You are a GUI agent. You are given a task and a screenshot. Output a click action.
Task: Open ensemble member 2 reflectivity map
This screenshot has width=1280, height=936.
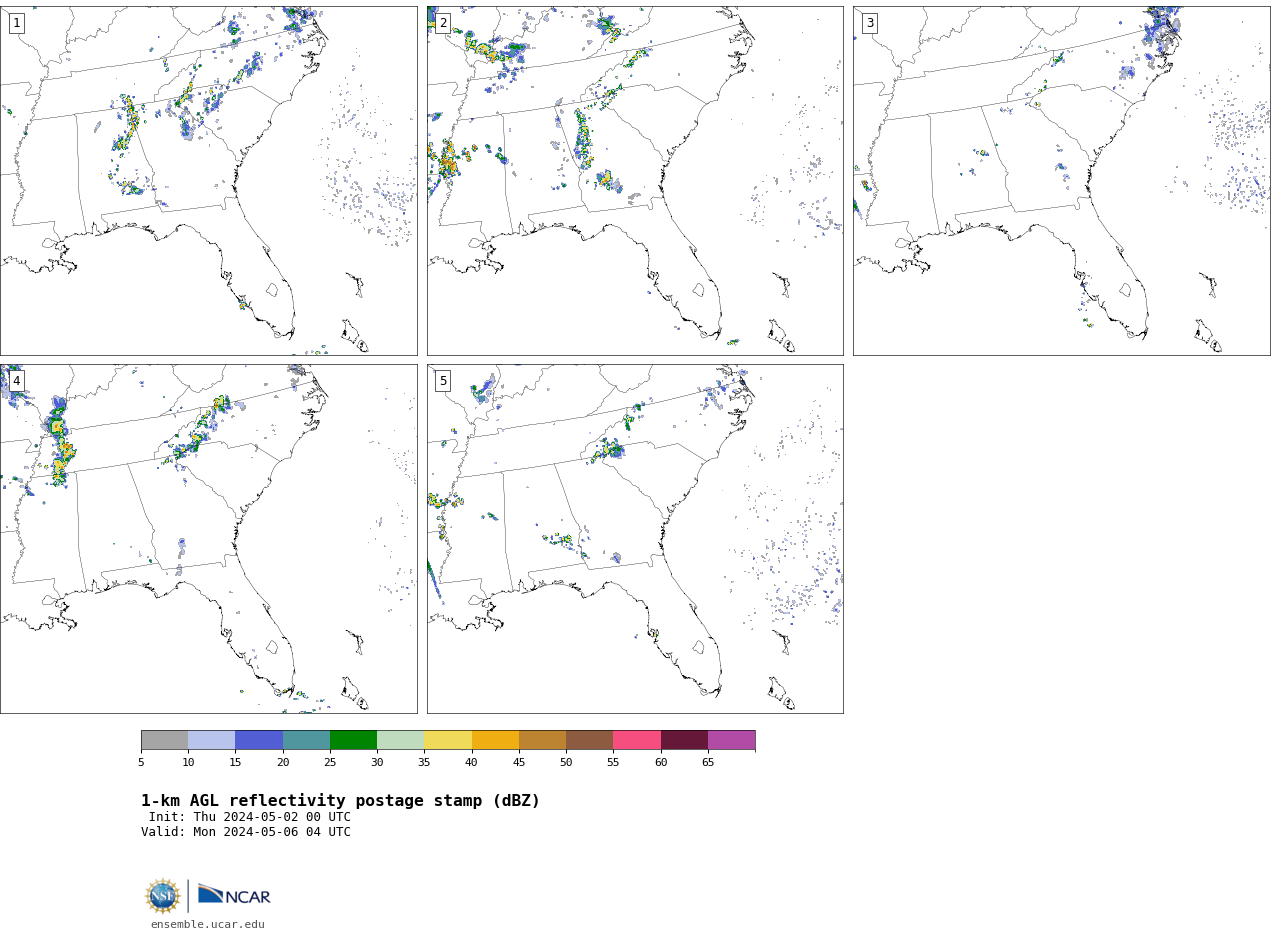coord(635,181)
